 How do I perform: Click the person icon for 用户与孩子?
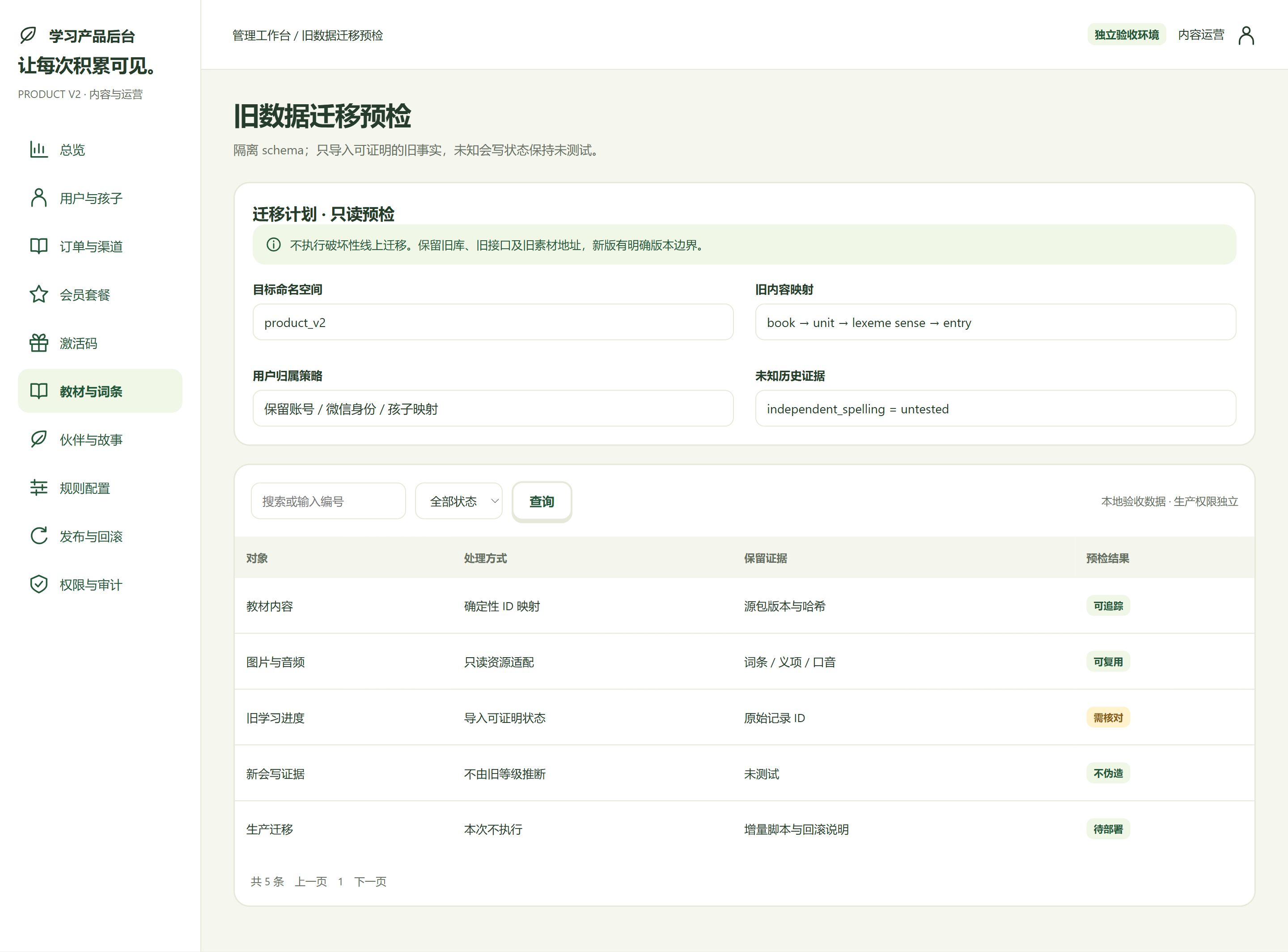[38, 198]
